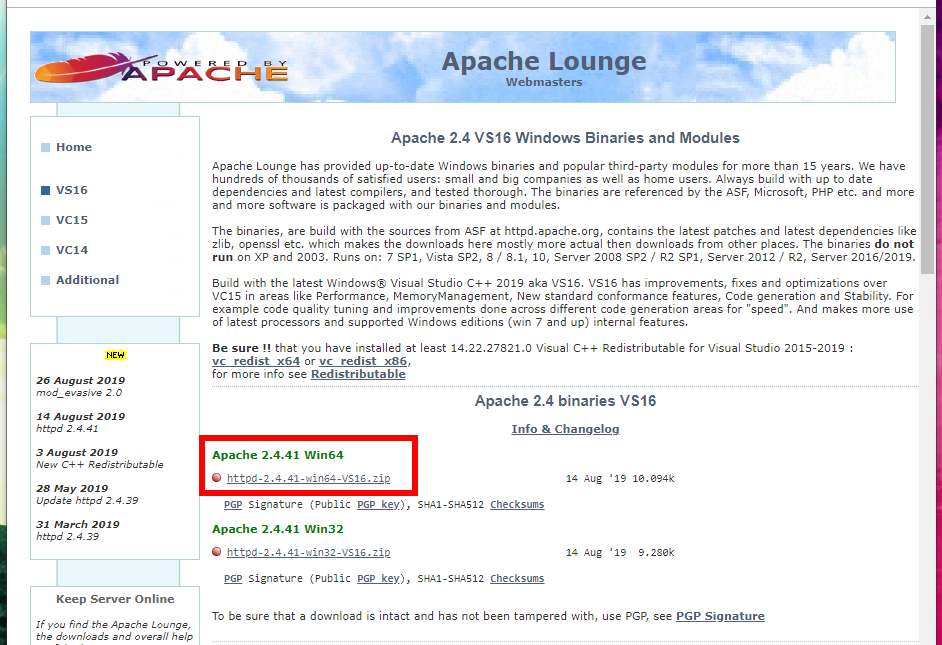Click the Apache 2.4.41 Win64 heading
942x645 pixels.
pos(278,455)
